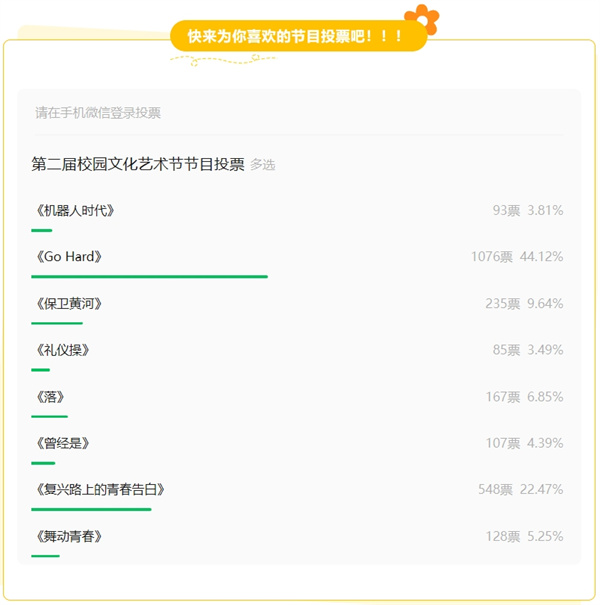The height and width of the screenshot is (605, 600).
Task: Click the 128票 5.25% vote count
Action: tap(524, 536)
